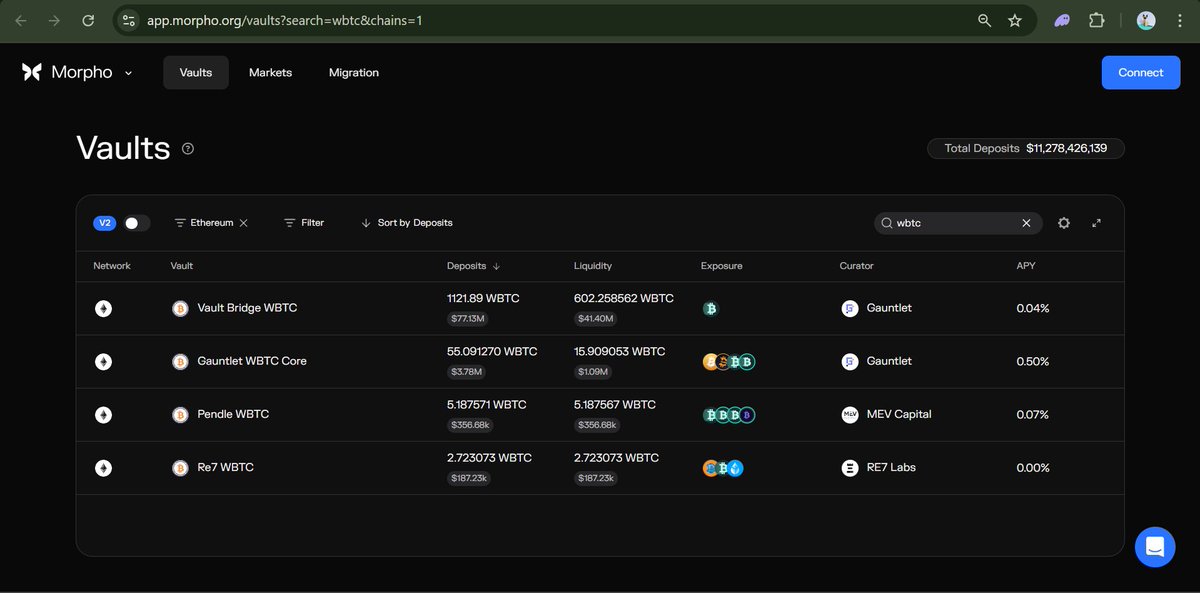Click the Morpho butterfly logo
Screen dimensions: 1200x593
point(32,72)
